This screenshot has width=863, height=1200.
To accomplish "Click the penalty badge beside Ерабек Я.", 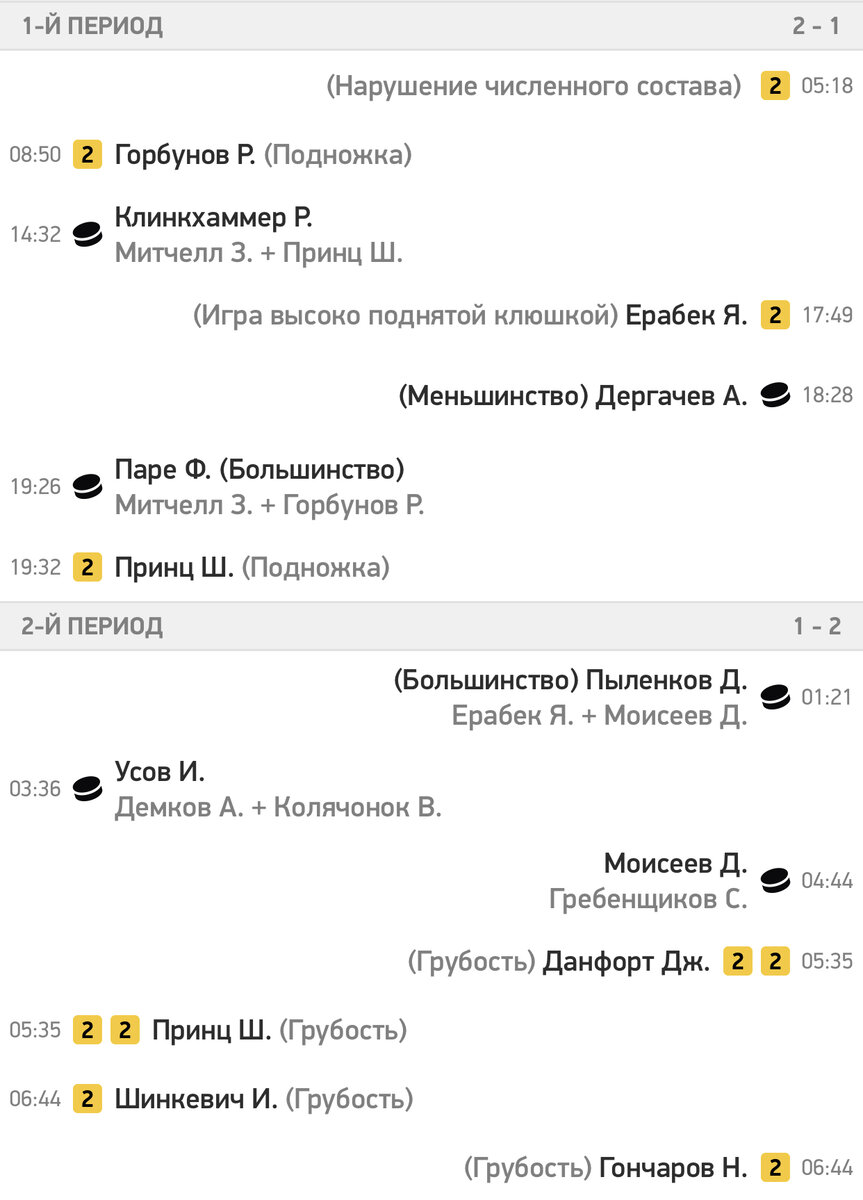I will tap(775, 316).
